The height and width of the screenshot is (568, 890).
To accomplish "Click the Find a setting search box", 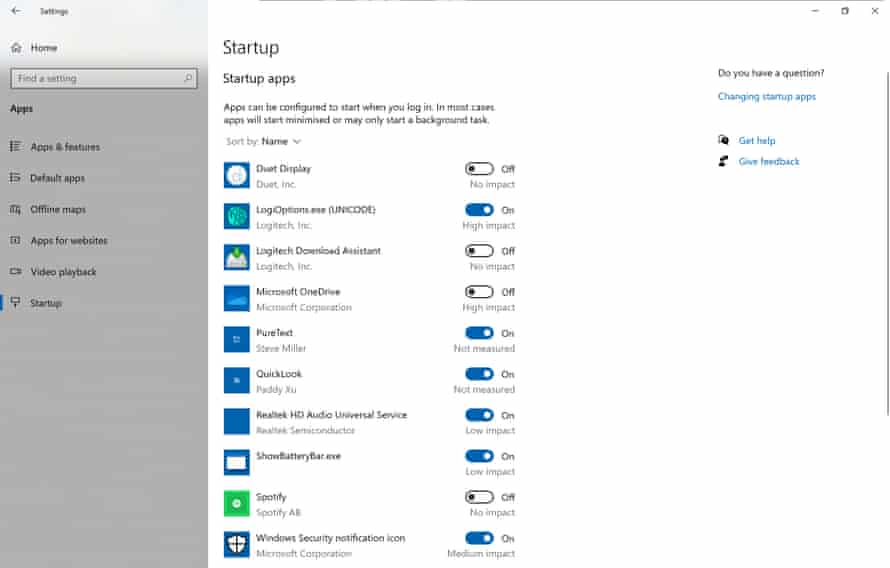I will pos(104,78).
